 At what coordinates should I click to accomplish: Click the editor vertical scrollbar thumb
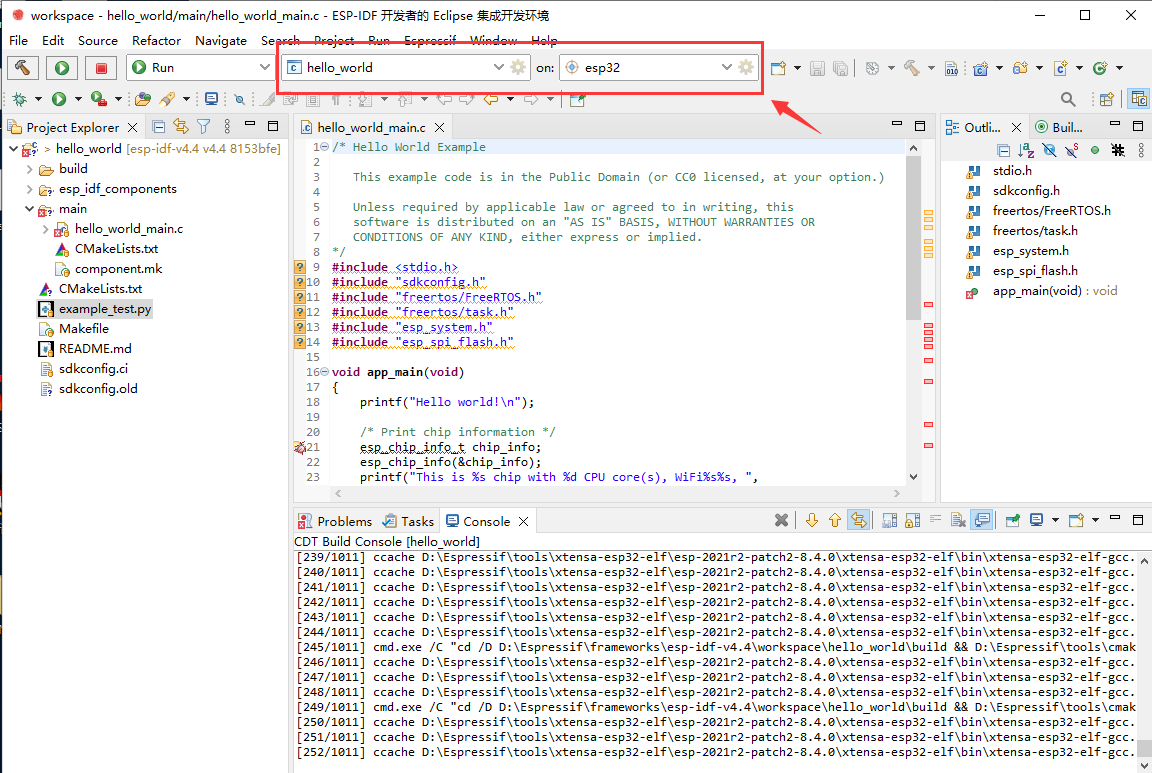913,237
